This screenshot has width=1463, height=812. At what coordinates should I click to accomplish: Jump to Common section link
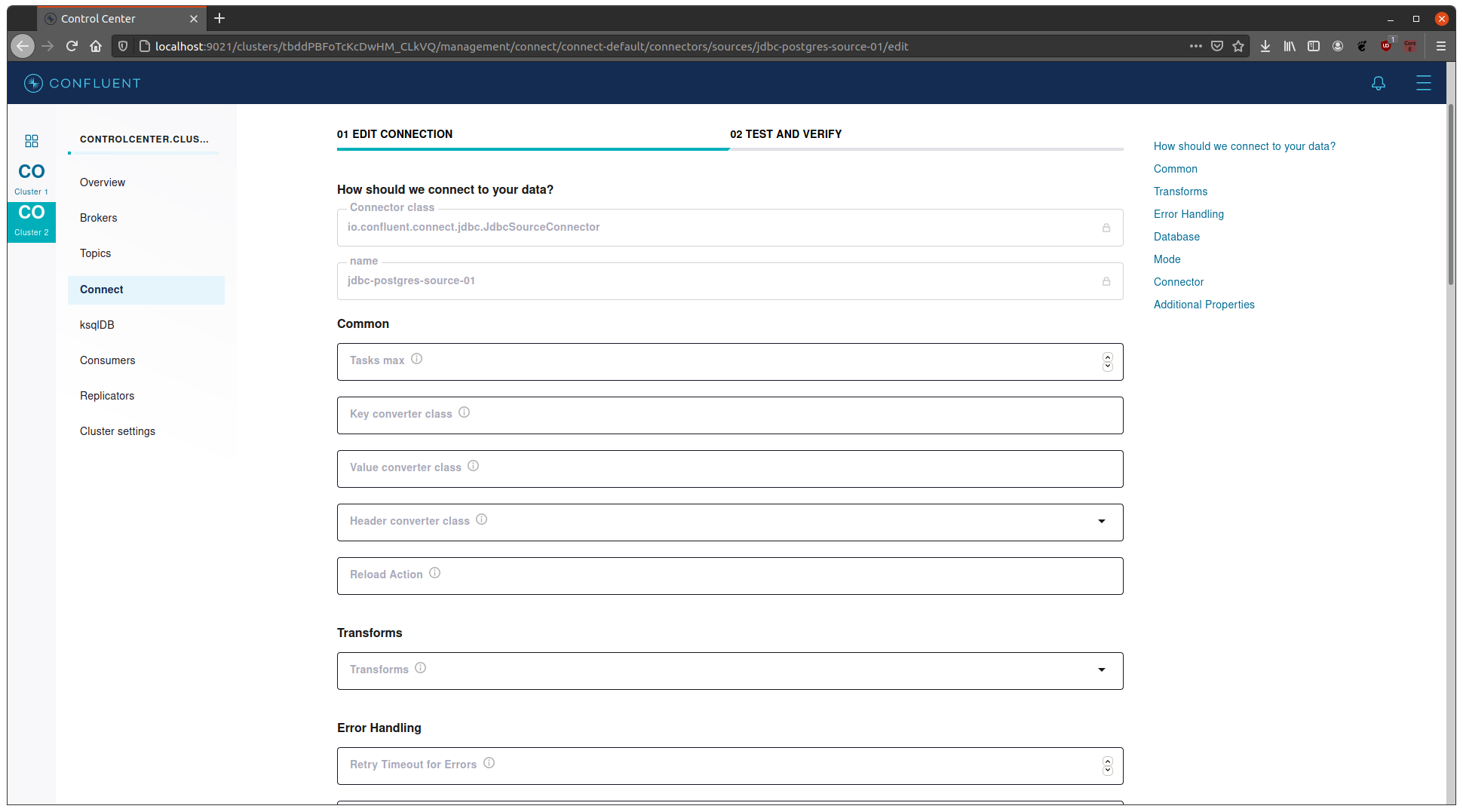[1176, 169]
